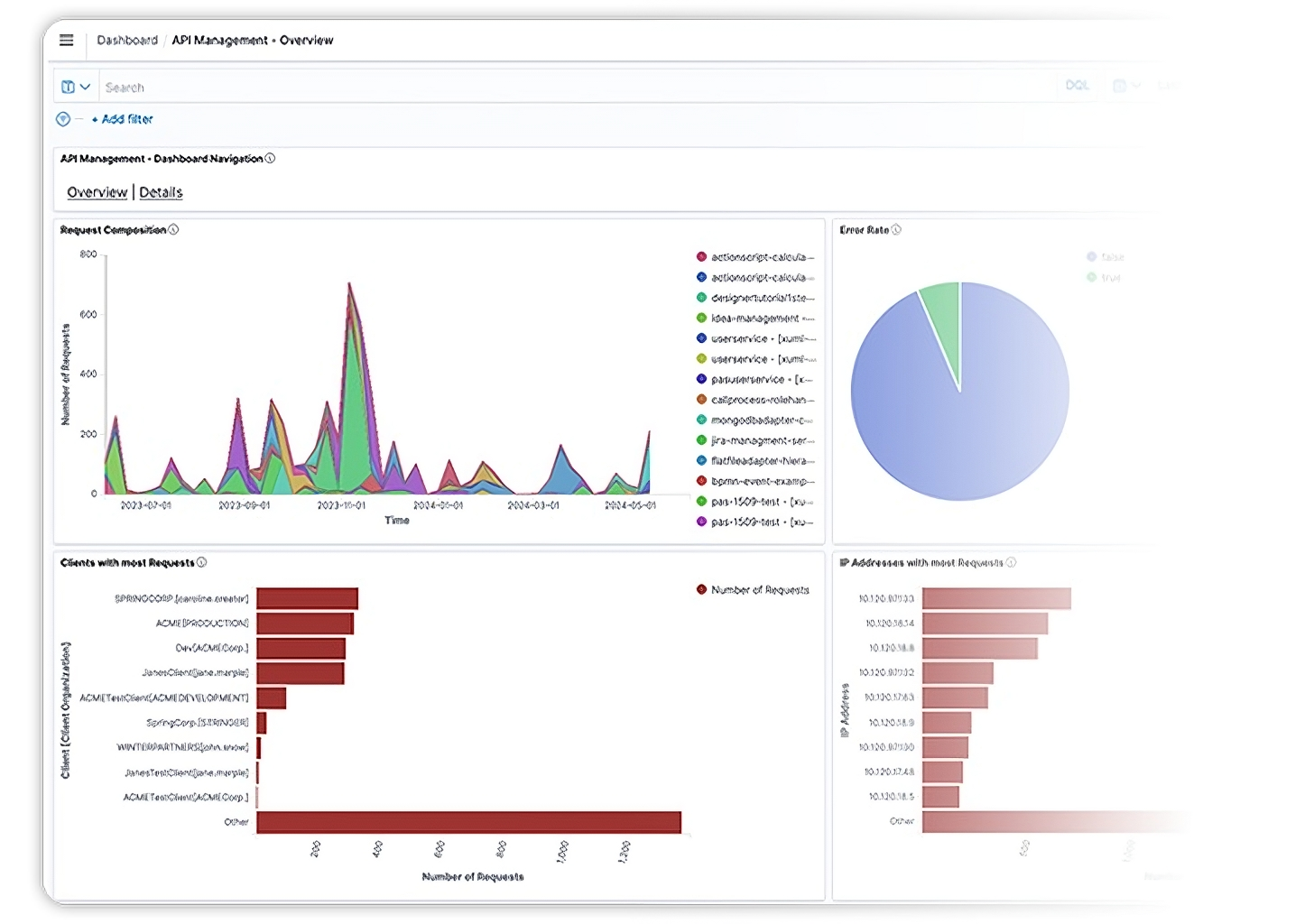This screenshot has height=924, width=1314.
Task: Switch to the Details dashboard view
Action: click(x=161, y=192)
